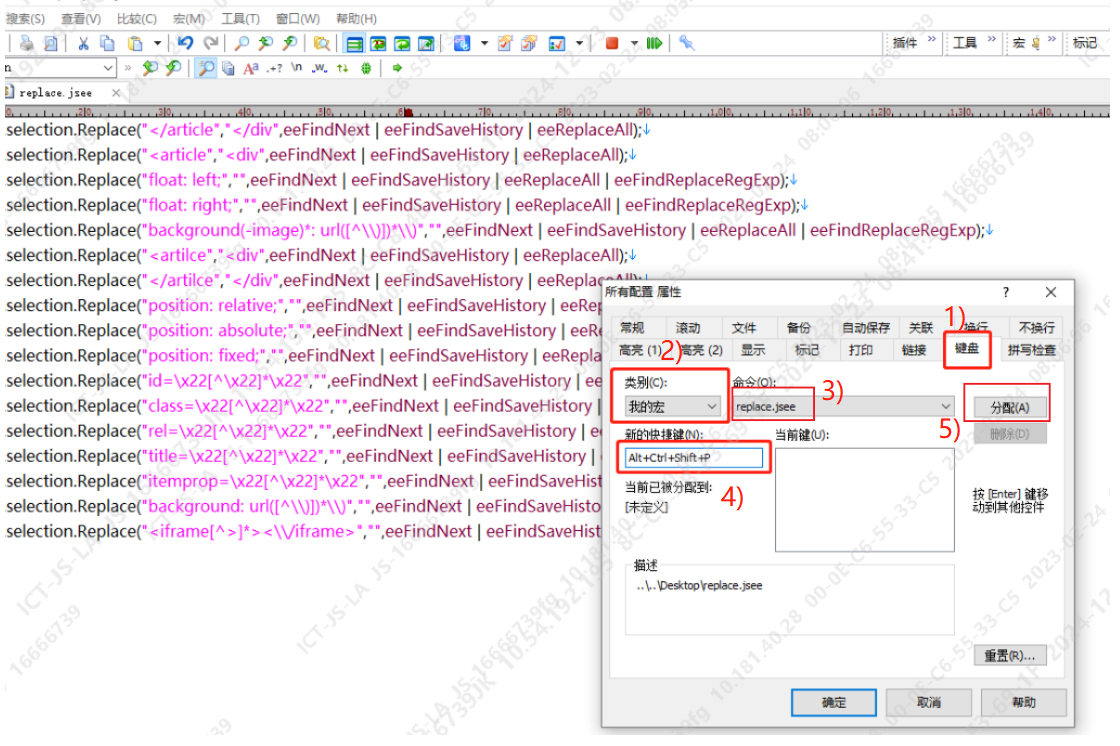Image resolution: width=1120 pixels, height=746 pixels.
Task: Click the Print icon in toolbar
Action: click(27, 43)
